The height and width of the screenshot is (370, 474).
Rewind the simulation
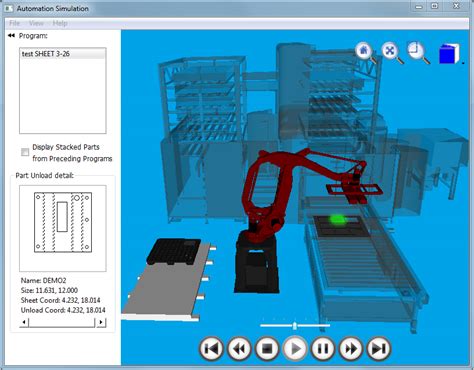[x=239, y=349]
